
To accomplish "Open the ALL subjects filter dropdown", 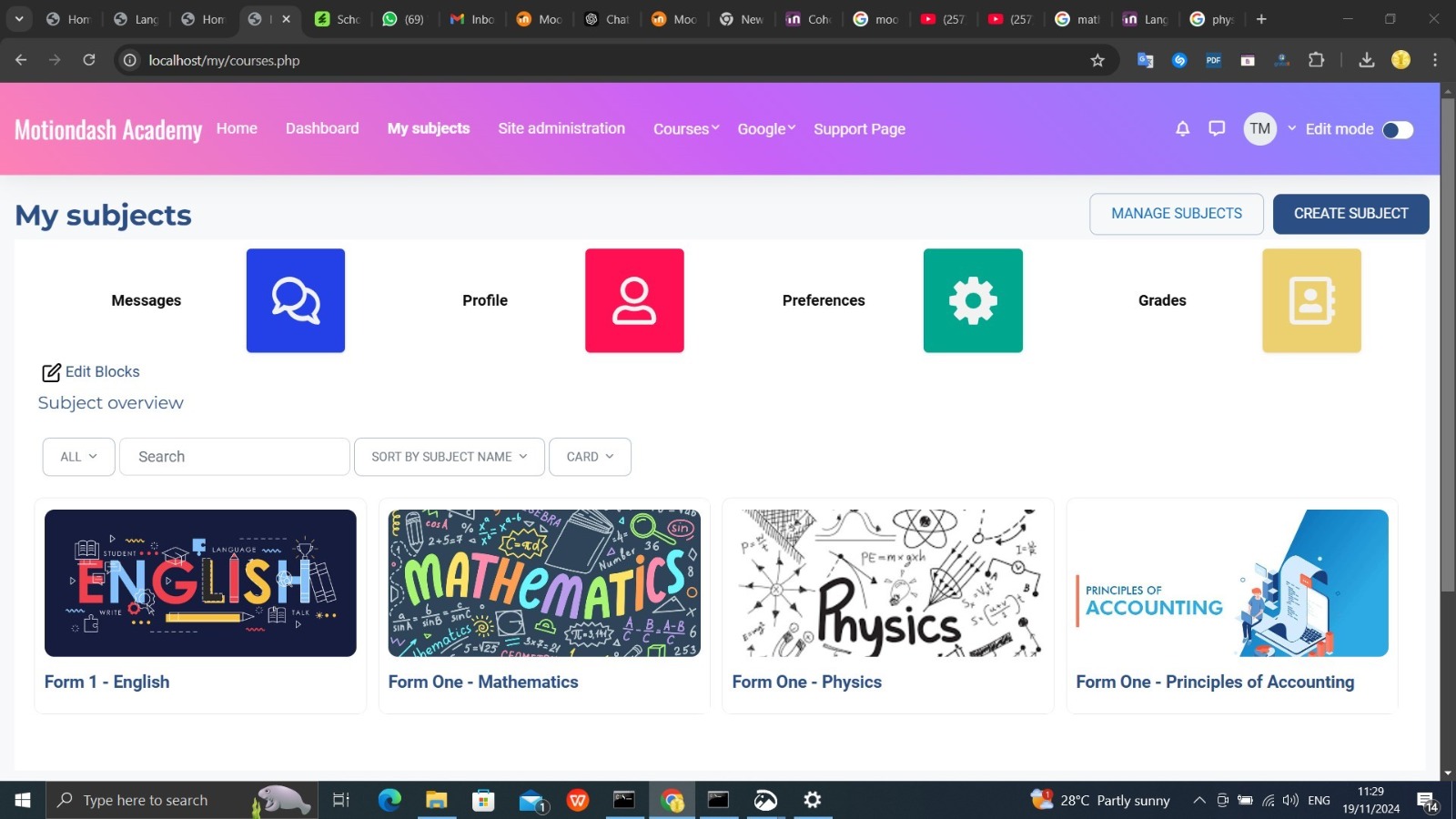I will (x=77, y=456).
